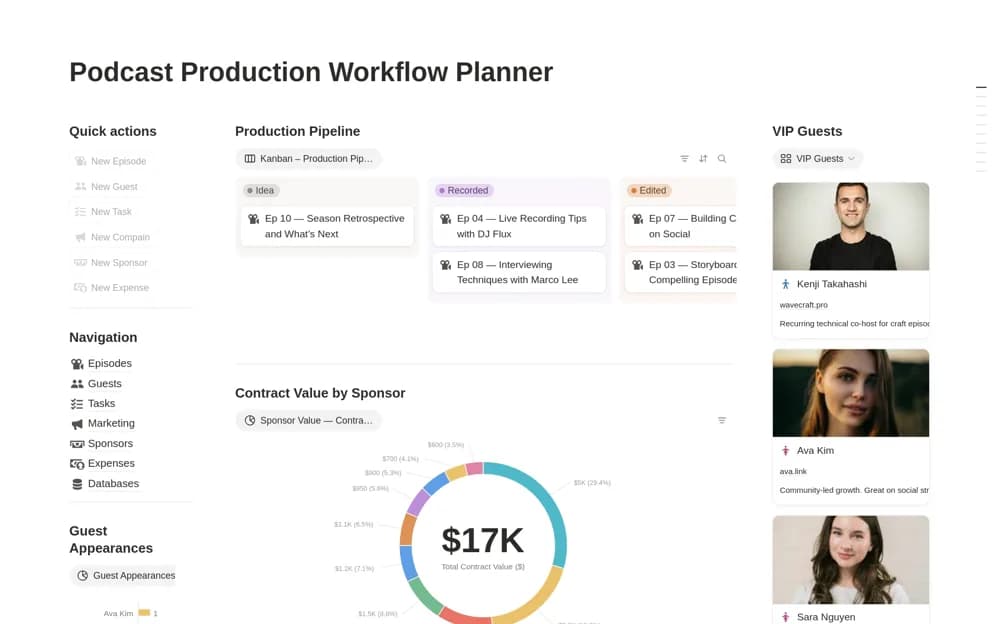This screenshot has height=624, width=1000.
Task: Click the filter icon in Production Pipeline
Action: click(684, 159)
